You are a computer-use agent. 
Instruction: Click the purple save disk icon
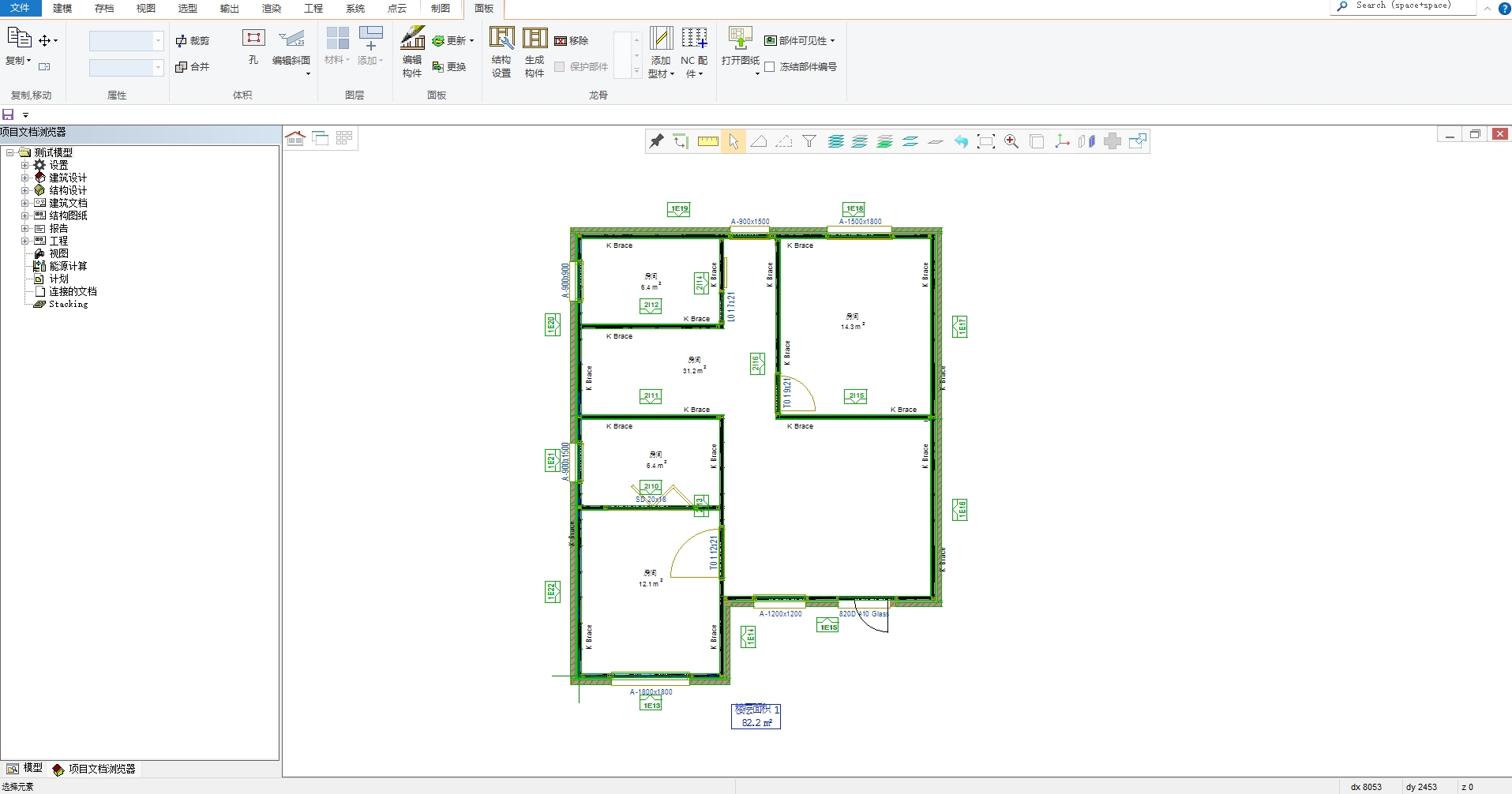[x=9, y=114]
